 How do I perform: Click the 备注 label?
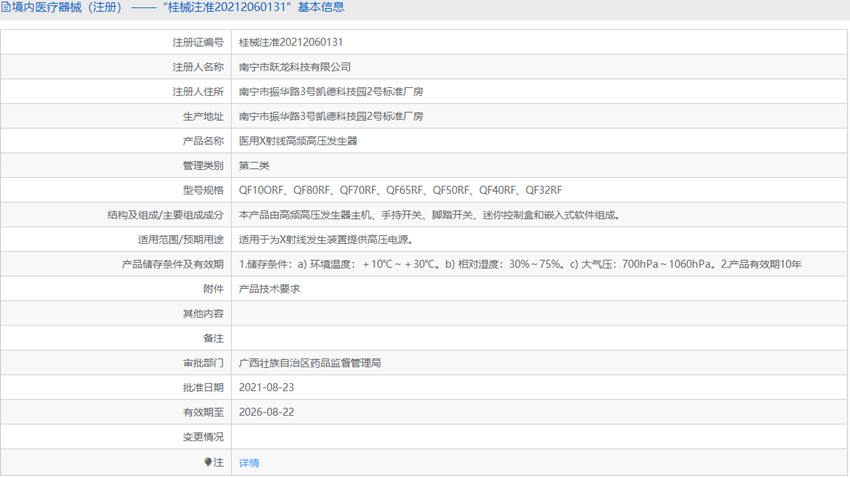pos(214,338)
